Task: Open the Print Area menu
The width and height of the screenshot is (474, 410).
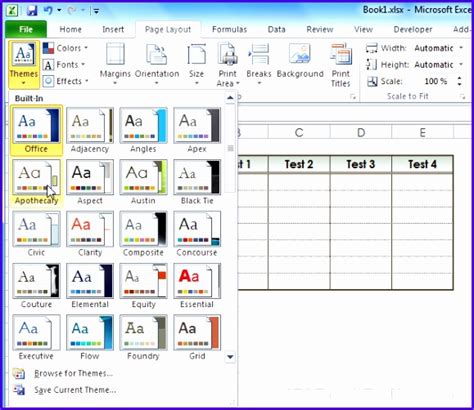Action: coord(228,64)
